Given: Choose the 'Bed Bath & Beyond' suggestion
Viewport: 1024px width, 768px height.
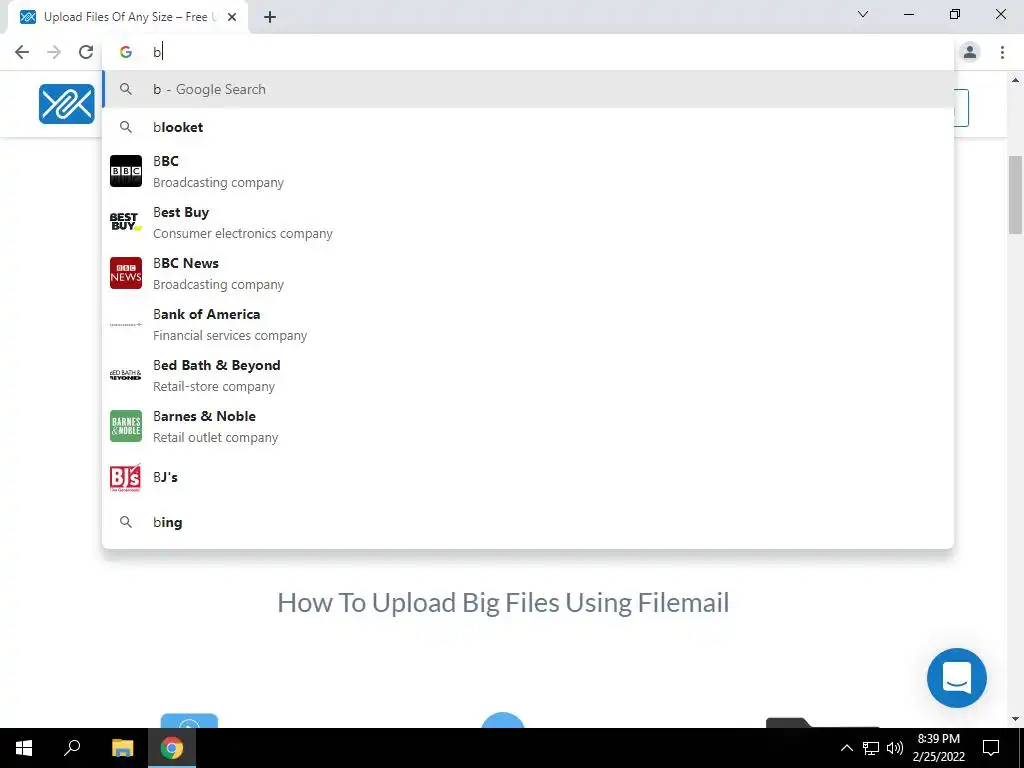Looking at the screenshot, I should [528, 375].
